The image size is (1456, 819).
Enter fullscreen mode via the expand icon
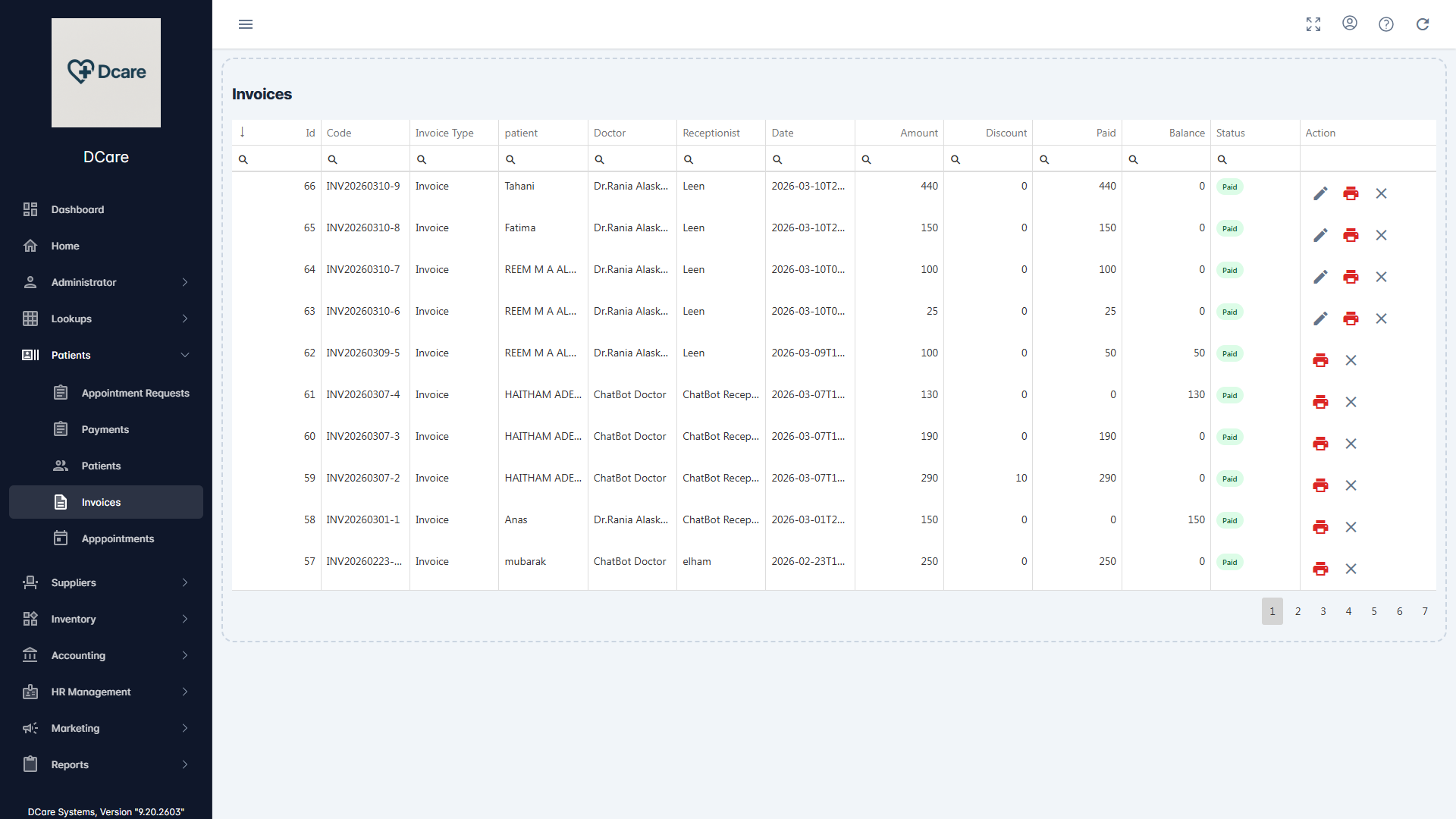pos(1313,24)
